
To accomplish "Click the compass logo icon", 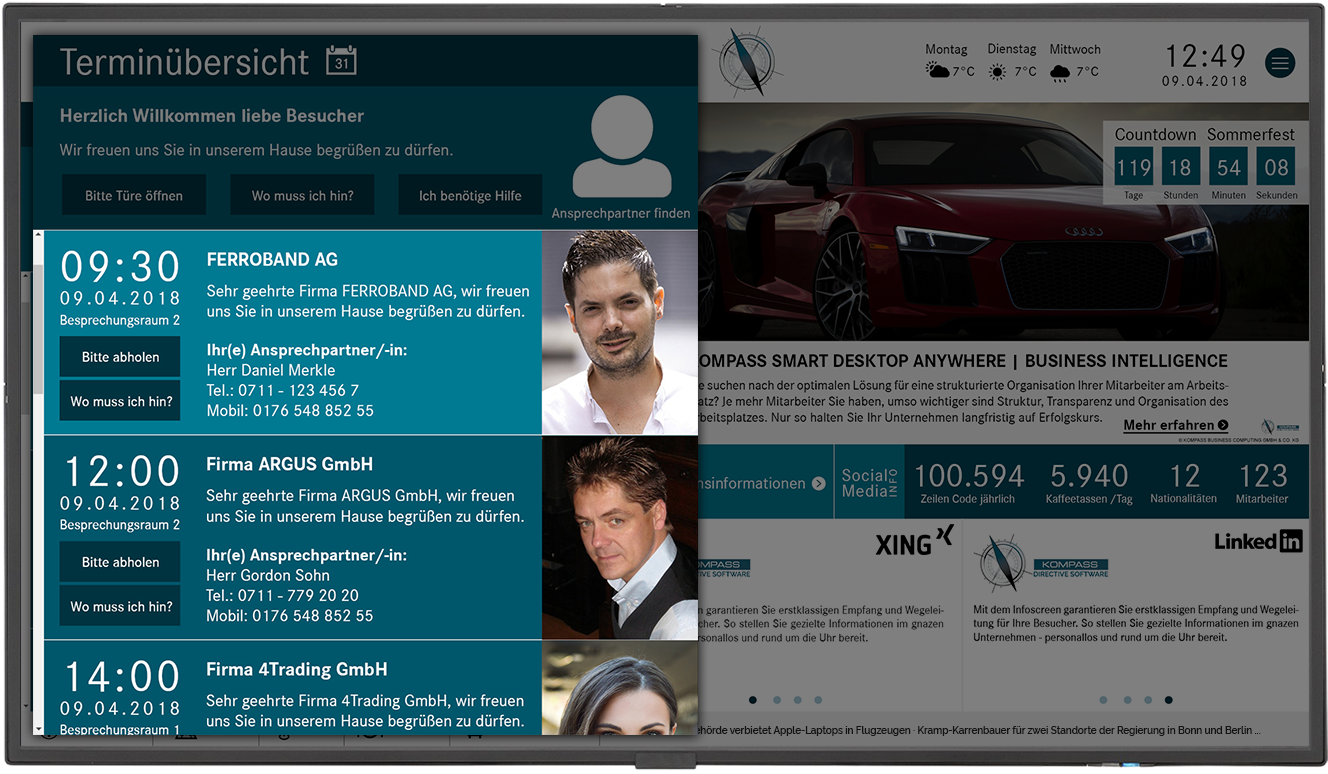I will (x=746, y=61).
